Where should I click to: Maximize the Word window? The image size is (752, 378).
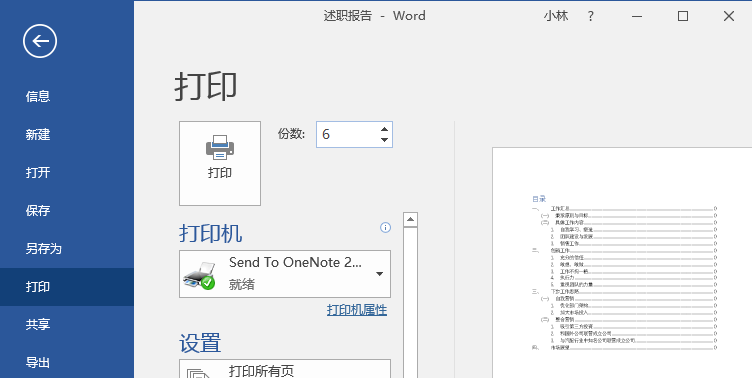pos(683,16)
